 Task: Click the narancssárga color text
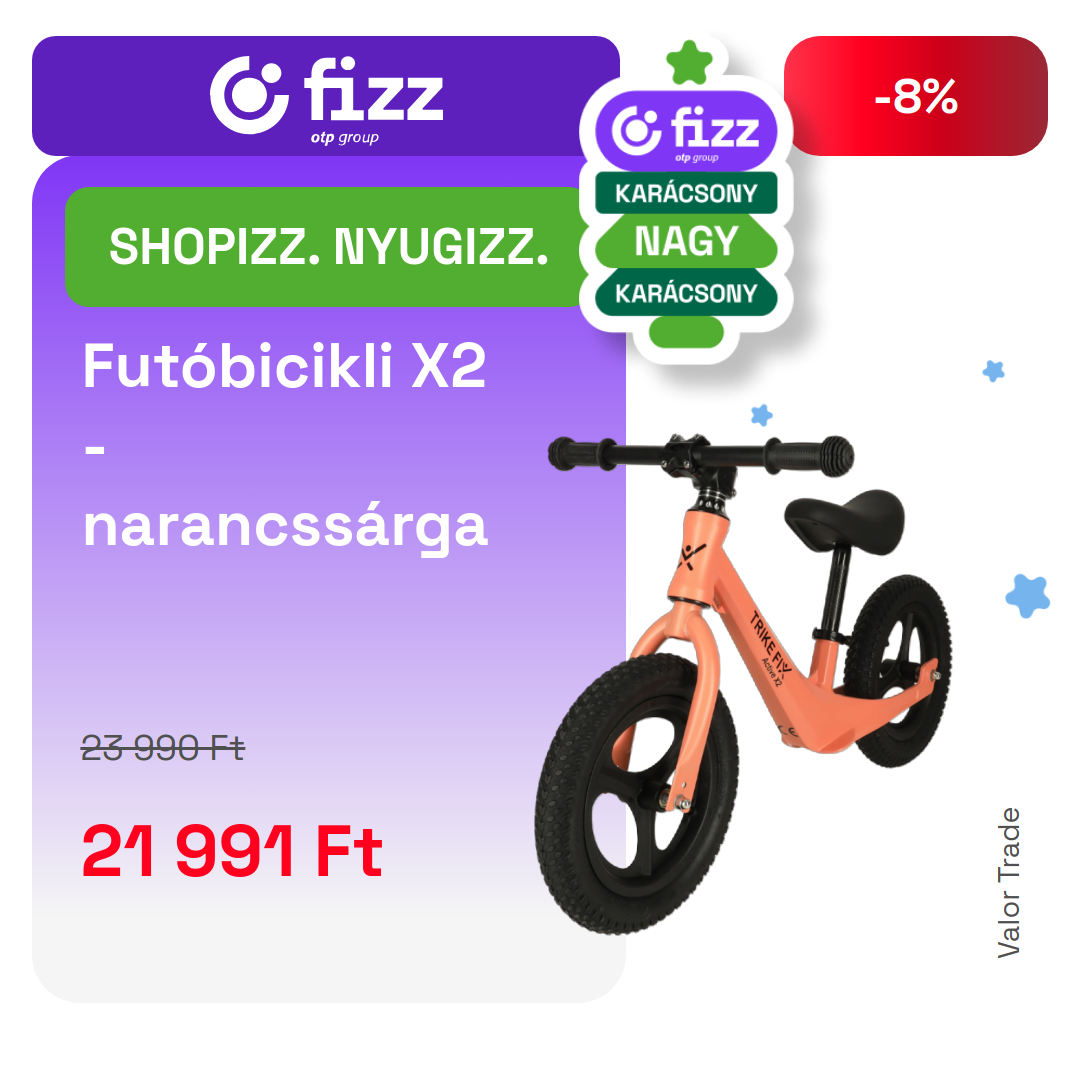coord(285,527)
